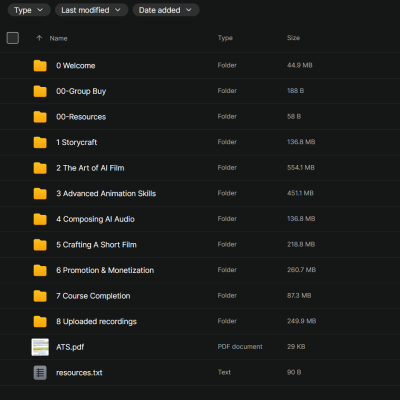Click the "188 B" size value

[295, 91]
